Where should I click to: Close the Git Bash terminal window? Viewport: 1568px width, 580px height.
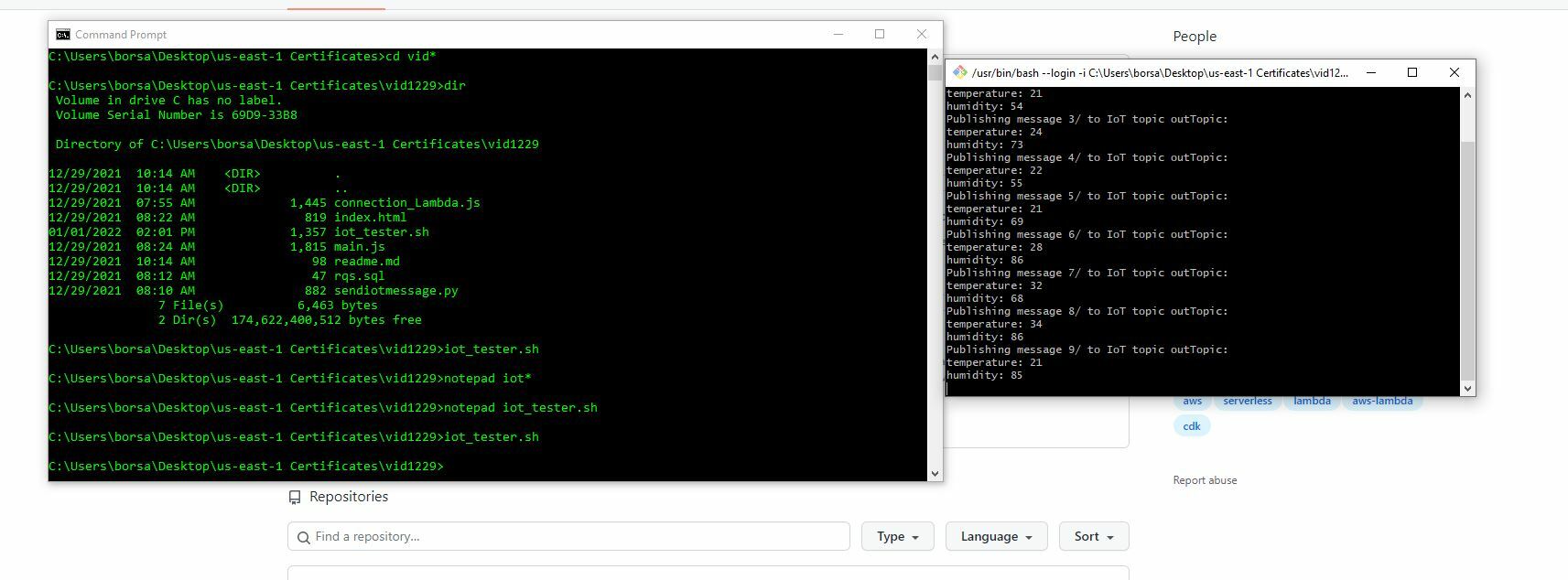(1454, 72)
